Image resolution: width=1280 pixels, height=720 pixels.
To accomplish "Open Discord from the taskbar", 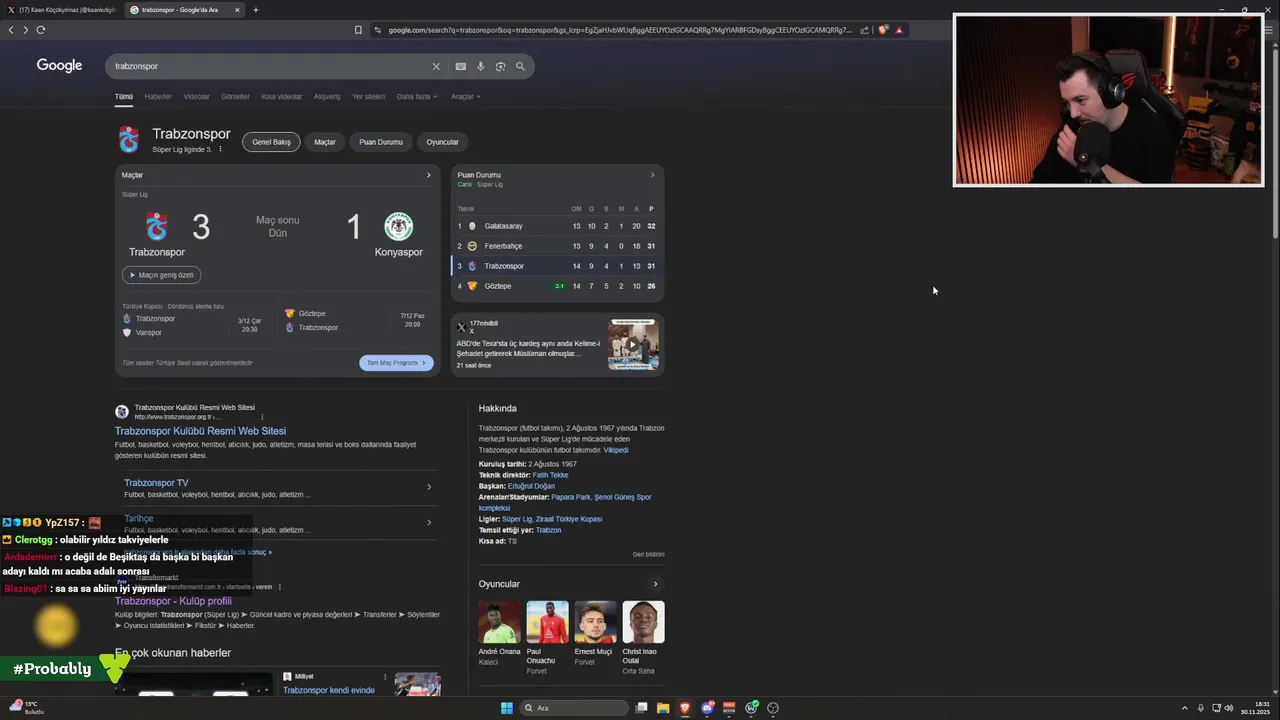I will pyautogui.click(x=708, y=708).
